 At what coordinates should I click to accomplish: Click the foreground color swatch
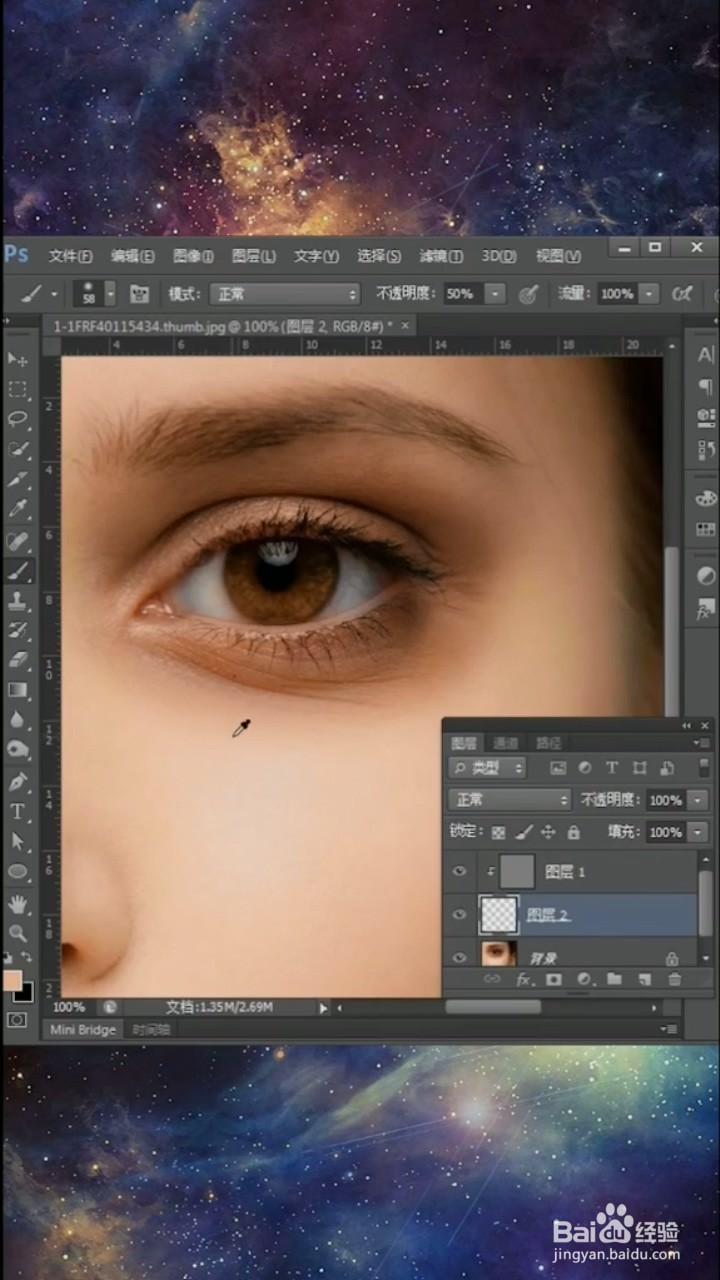[x=12, y=979]
